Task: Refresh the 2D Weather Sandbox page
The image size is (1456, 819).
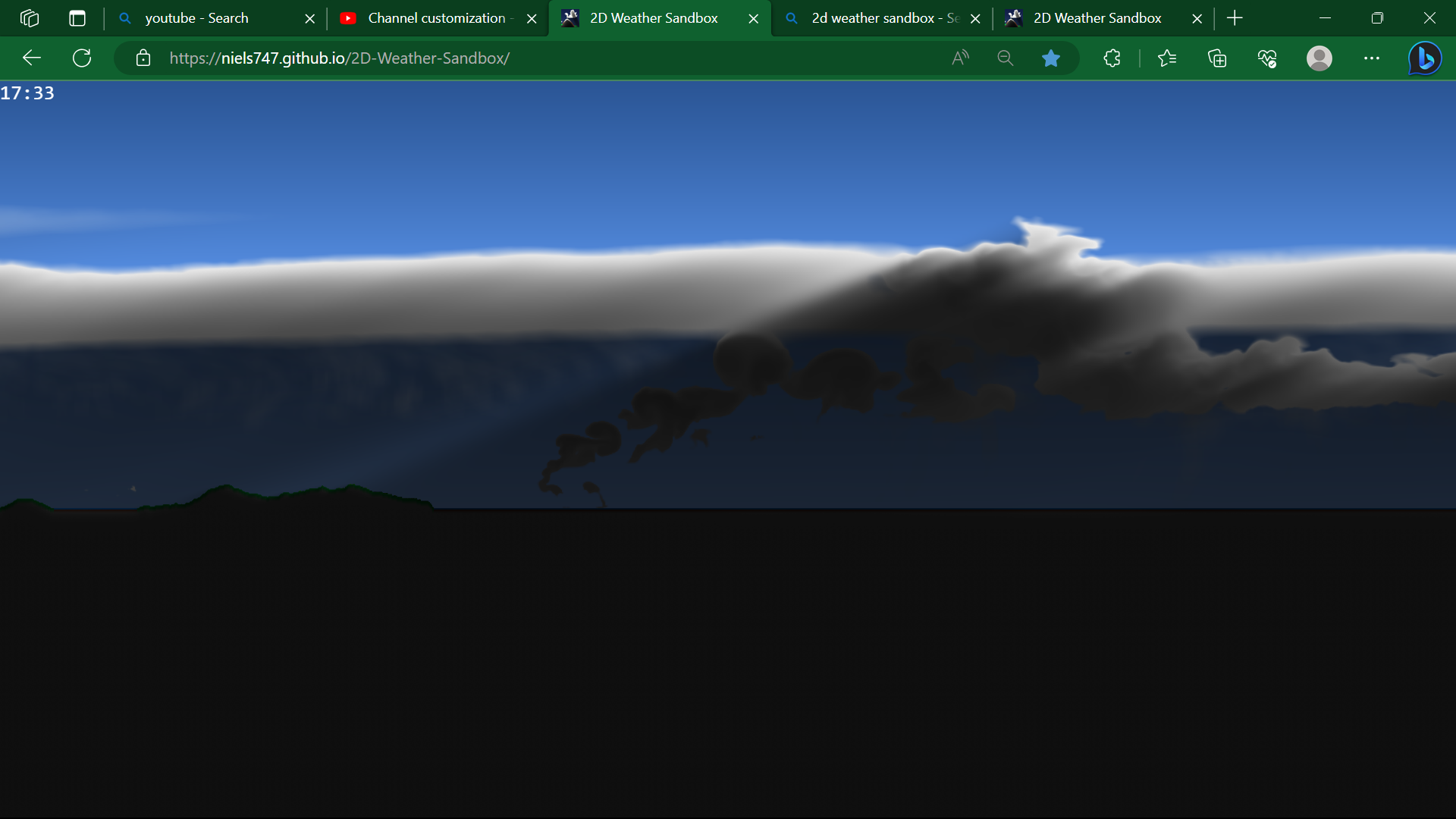Action: click(x=82, y=58)
